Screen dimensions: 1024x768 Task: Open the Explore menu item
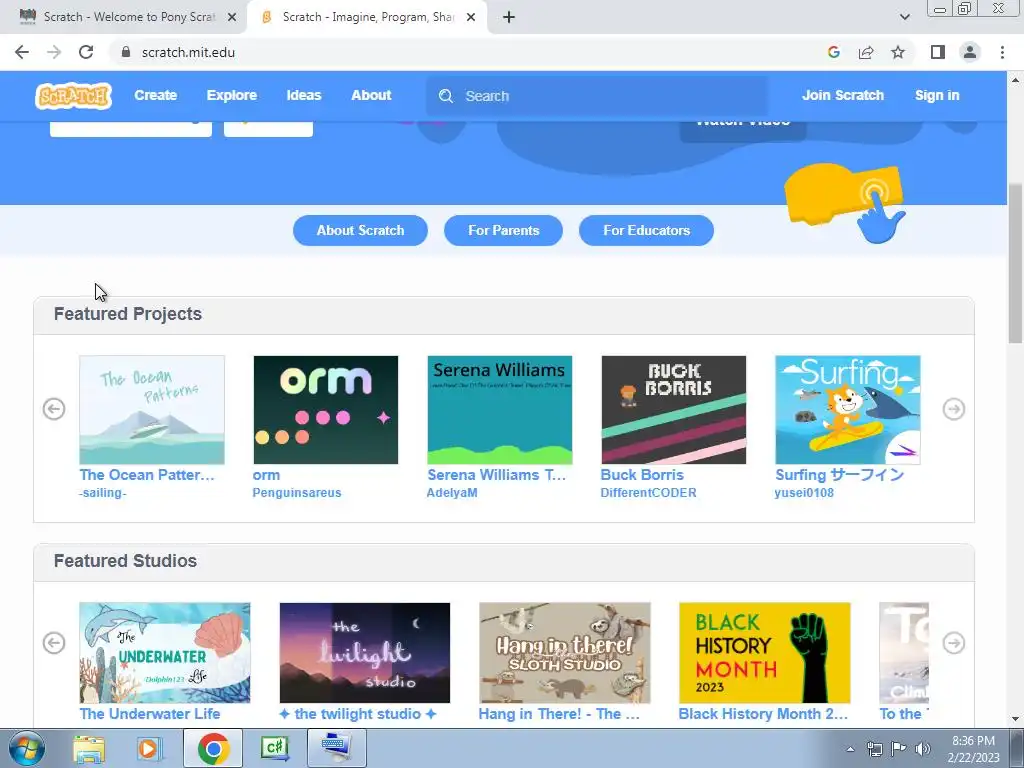[232, 95]
